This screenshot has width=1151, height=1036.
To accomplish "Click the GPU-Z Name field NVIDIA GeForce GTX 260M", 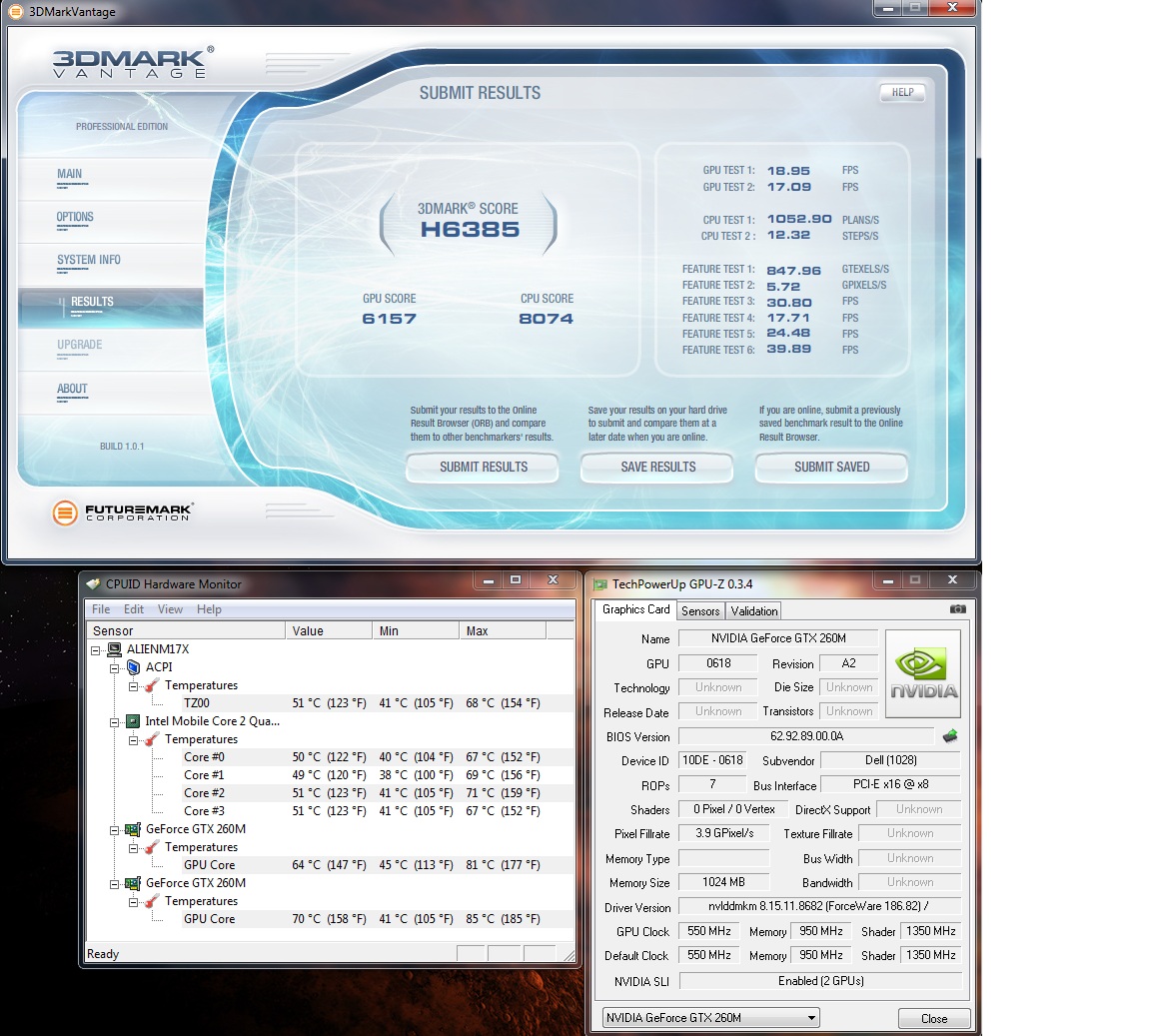I will [778, 638].
